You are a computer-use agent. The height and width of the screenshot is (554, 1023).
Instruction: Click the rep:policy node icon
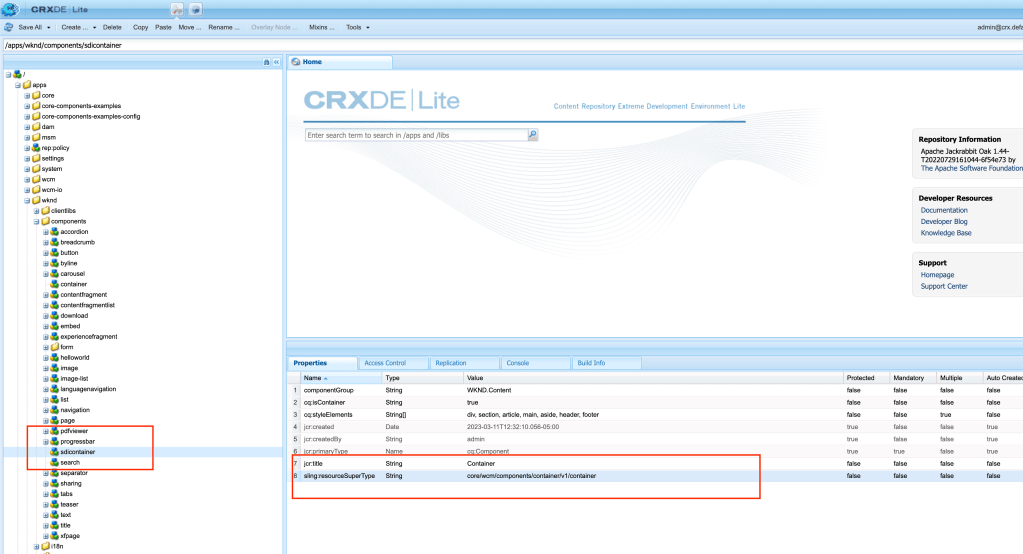click(x=36, y=147)
